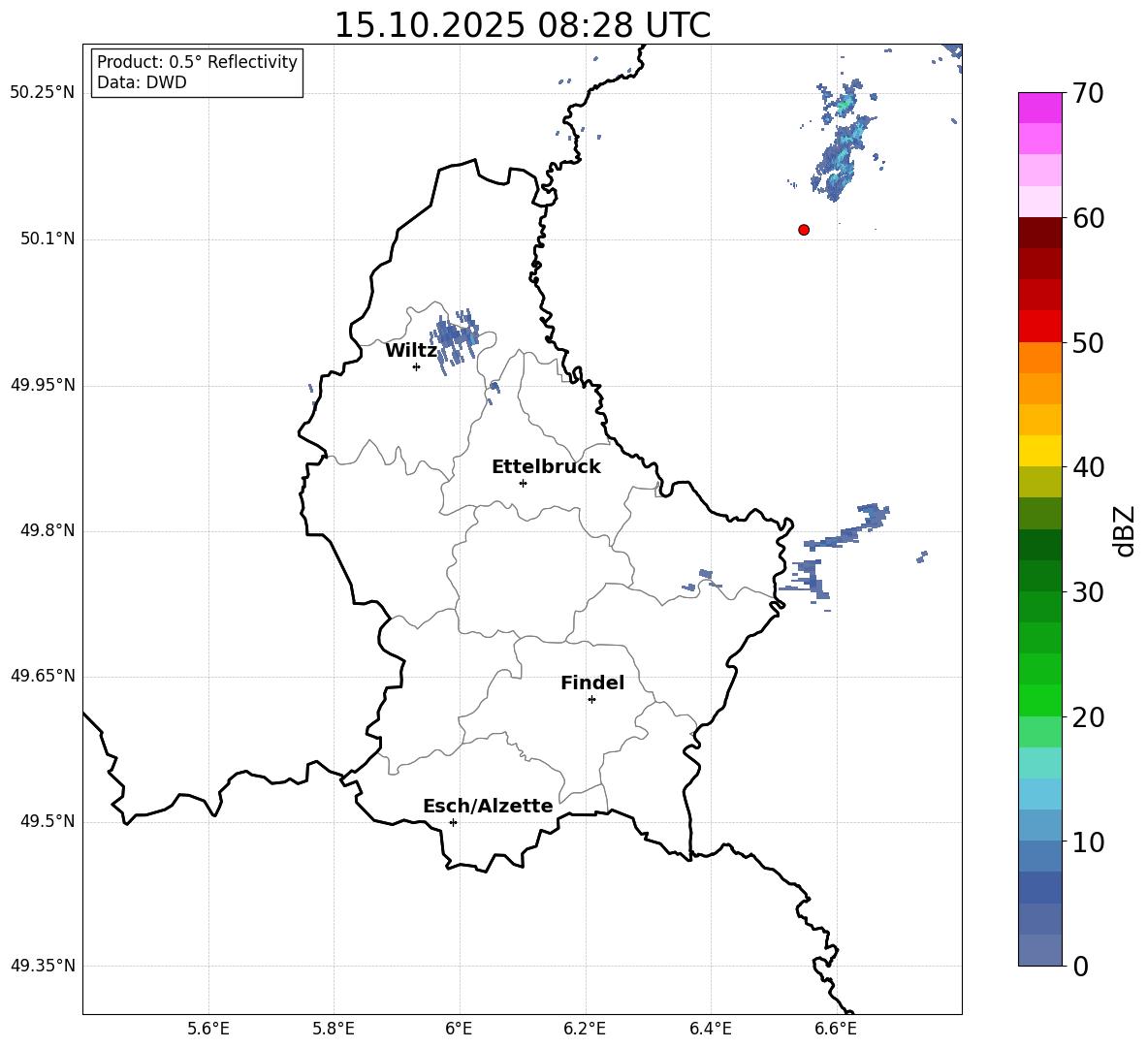This screenshot has width=1148, height=1048.
Task: Click the bright green colorbar segment above 20
Action: click(1039, 700)
